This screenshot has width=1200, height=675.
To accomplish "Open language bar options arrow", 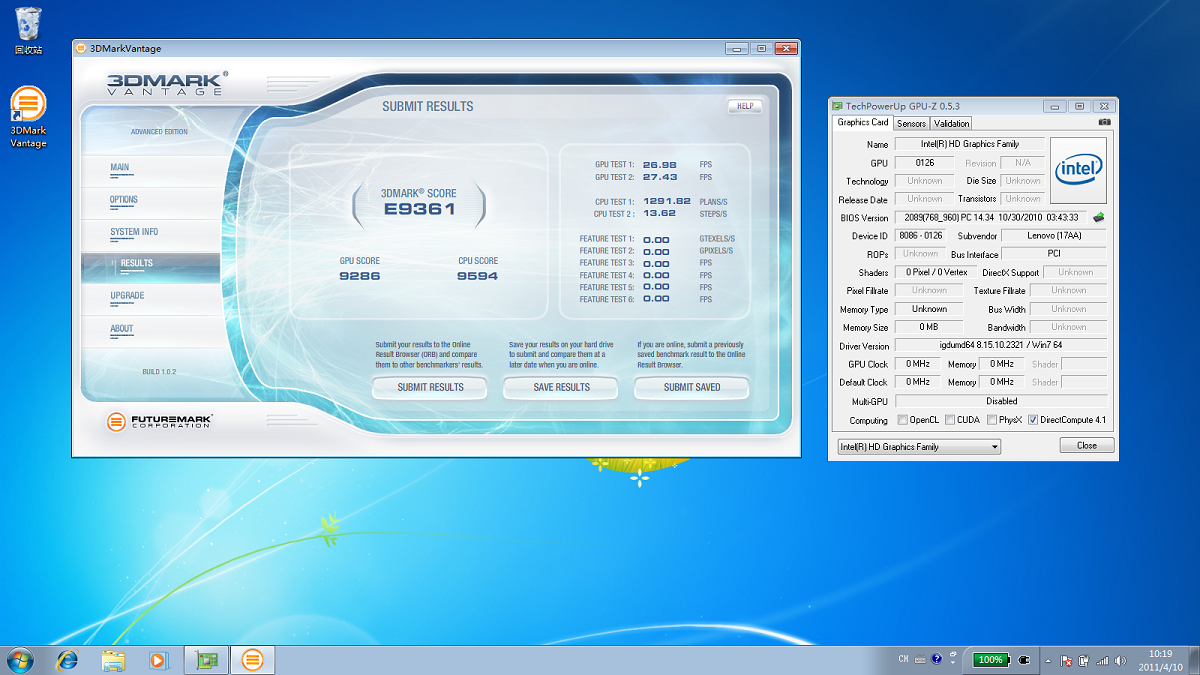I will coord(951,664).
